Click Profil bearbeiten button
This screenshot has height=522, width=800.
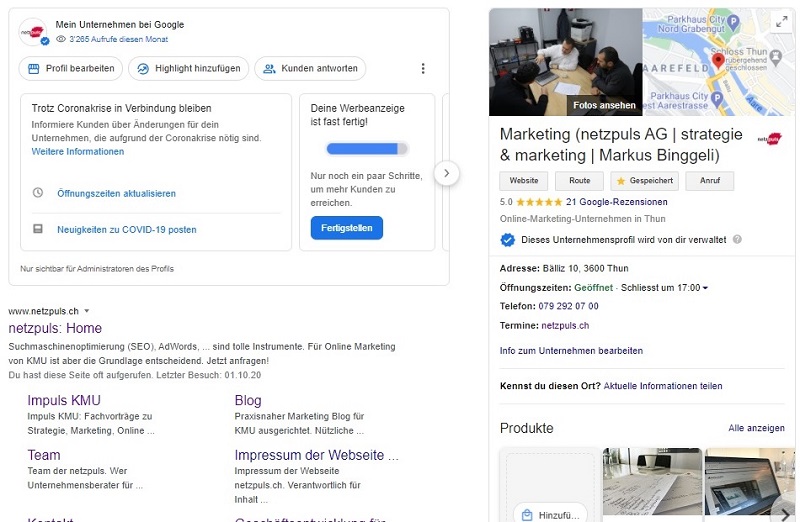[x=71, y=68]
